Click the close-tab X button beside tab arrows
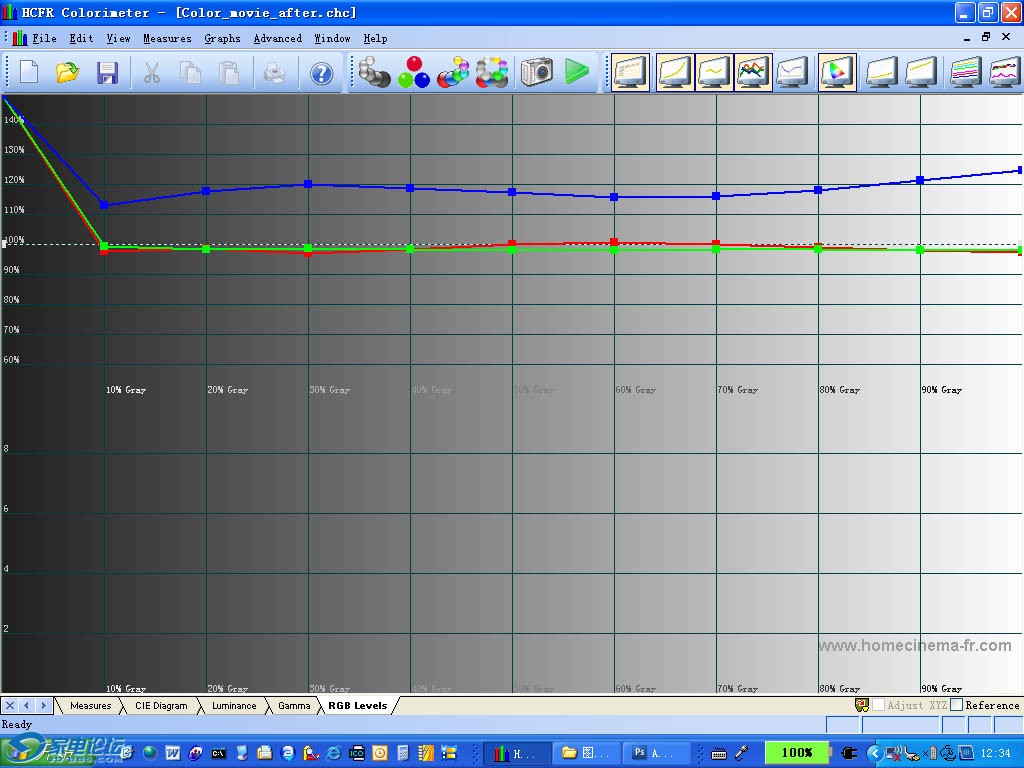1024x768 pixels. click(10, 706)
